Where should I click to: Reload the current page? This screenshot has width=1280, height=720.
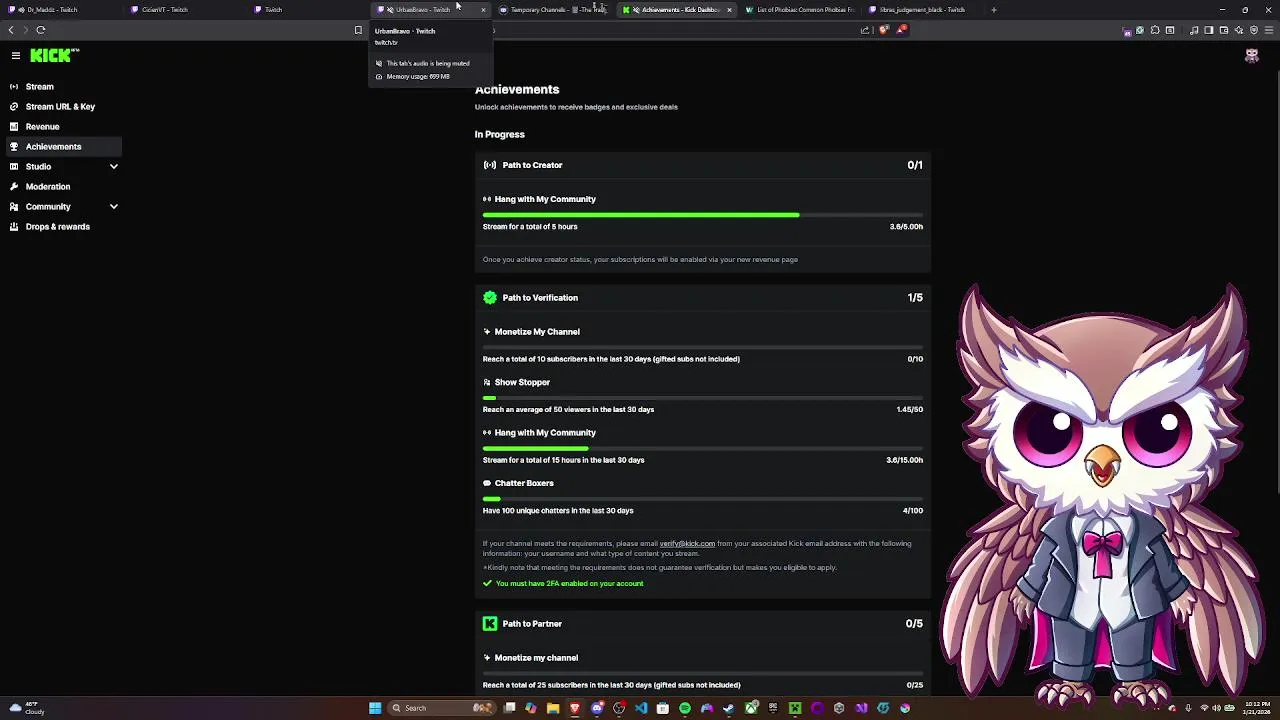click(41, 30)
